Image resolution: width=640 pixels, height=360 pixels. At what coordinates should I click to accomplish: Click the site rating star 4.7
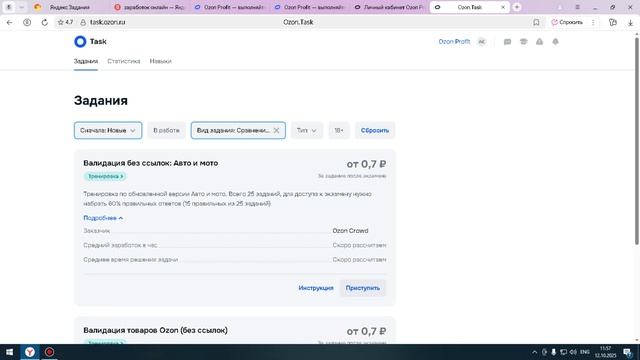point(65,22)
